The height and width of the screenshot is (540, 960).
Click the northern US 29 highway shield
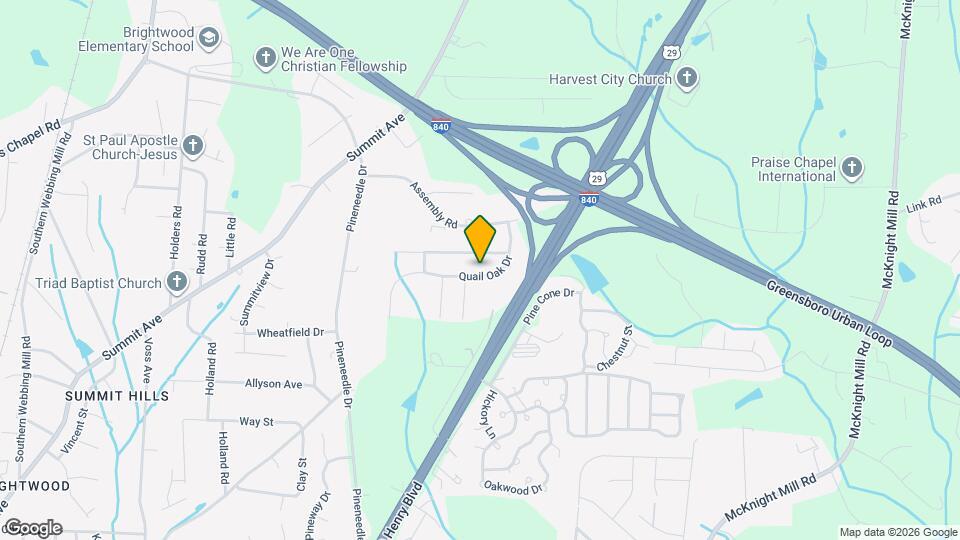[672, 53]
